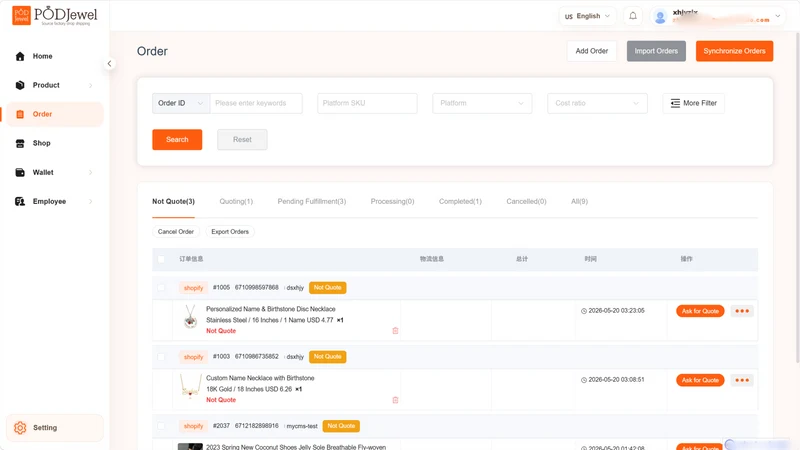Expand the Employee submenu arrow
This screenshot has height=450, width=800.
[x=90, y=202]
